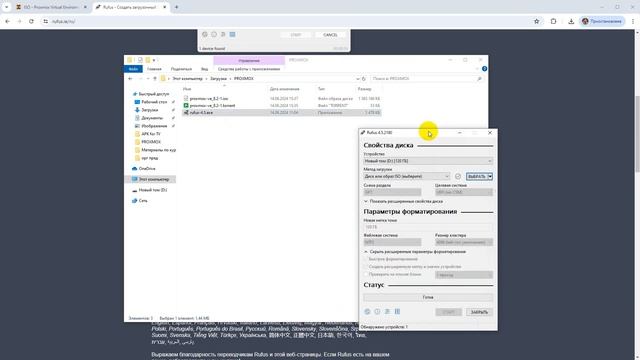Open the Целевая система dropdown
Screen dimensions: 640x360
tap(464, 192)
